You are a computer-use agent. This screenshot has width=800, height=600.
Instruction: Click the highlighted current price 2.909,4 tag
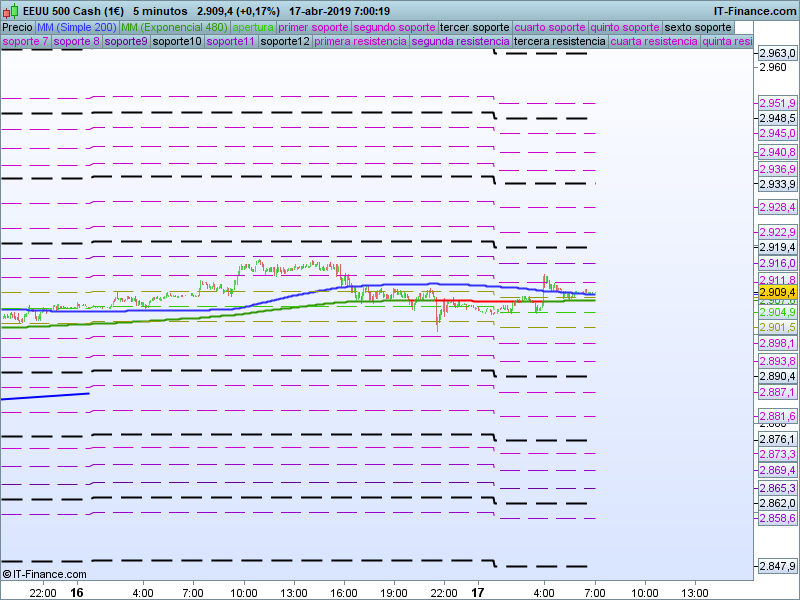[777, 292]
